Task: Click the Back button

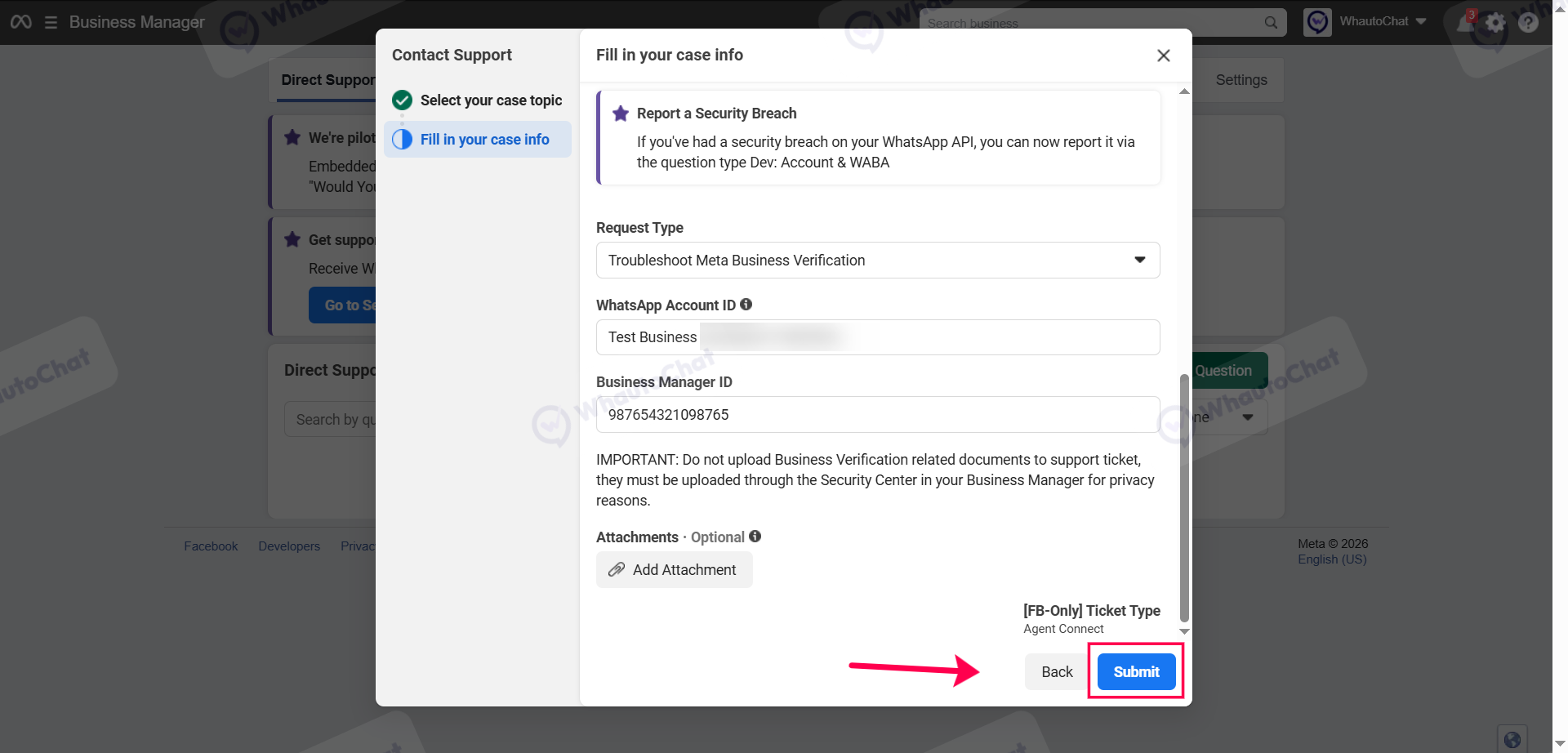Action: click(x=1057, y=671)
